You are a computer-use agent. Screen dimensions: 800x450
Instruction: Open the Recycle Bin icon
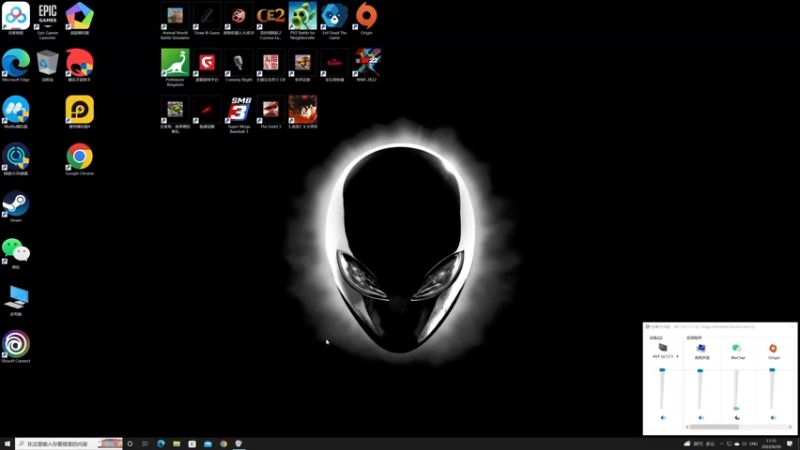47,65
